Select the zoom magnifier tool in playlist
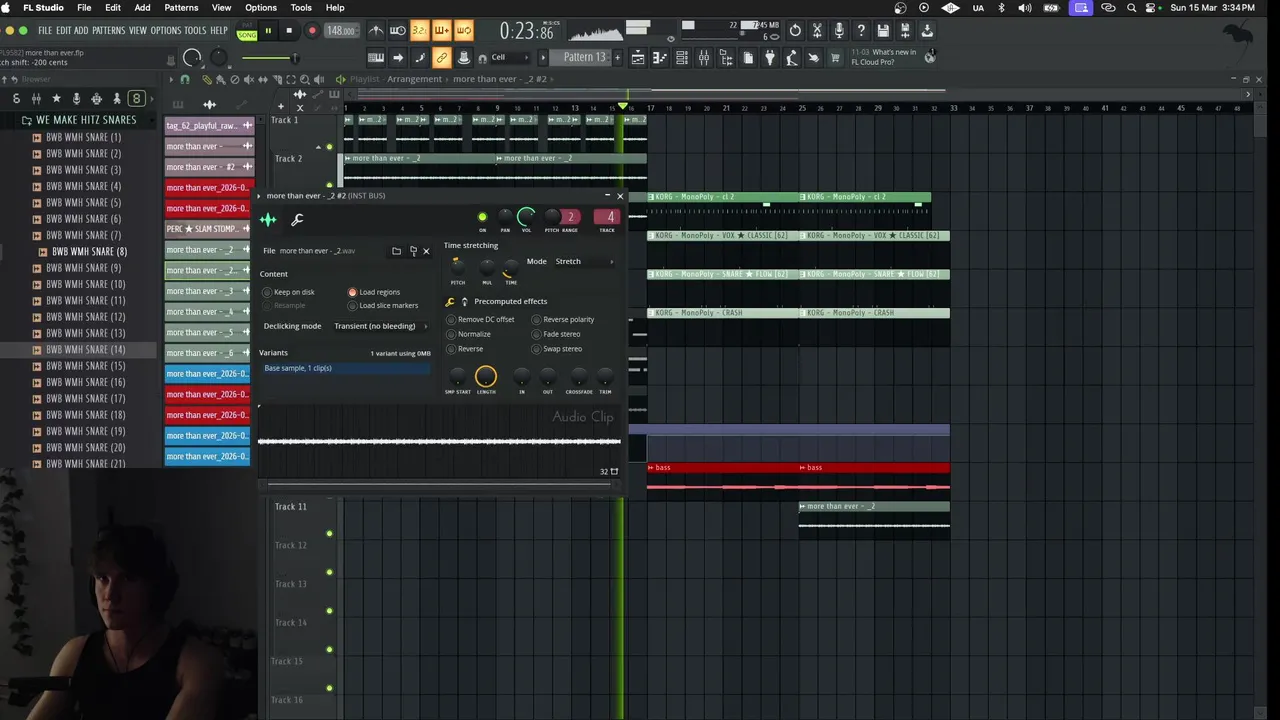 pyautogui.click(x=305, y=79)
